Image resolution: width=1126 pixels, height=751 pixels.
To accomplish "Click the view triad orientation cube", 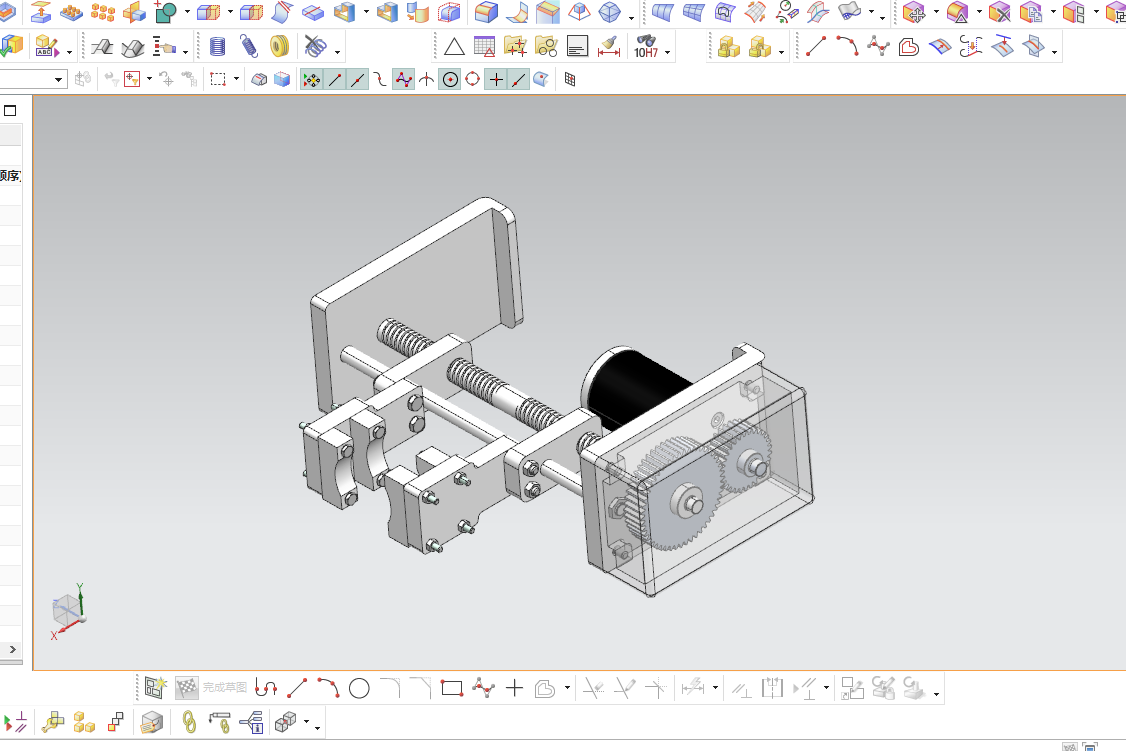I will point(68,612).
